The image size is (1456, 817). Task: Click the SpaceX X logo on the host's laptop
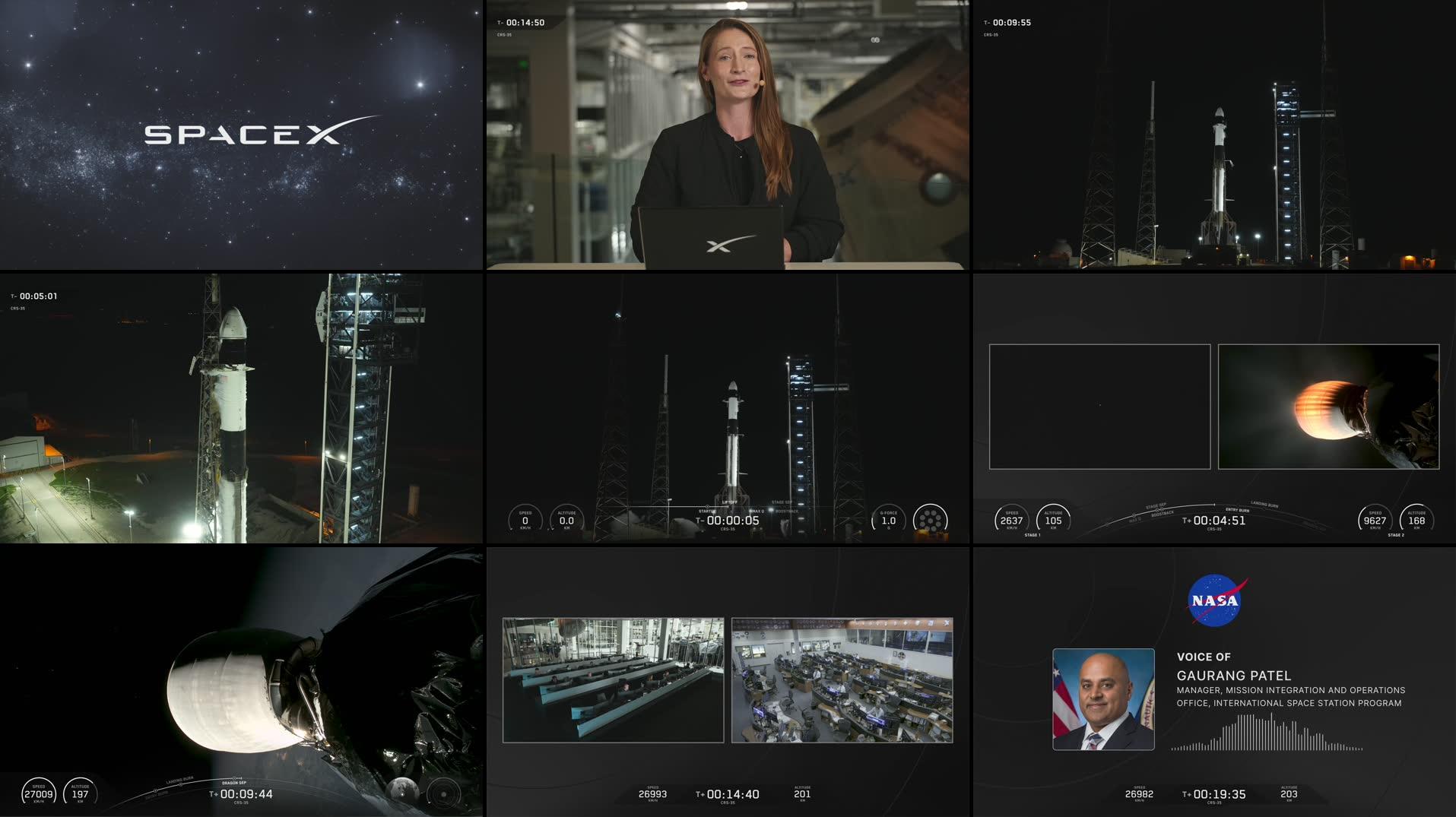(730, 244)
